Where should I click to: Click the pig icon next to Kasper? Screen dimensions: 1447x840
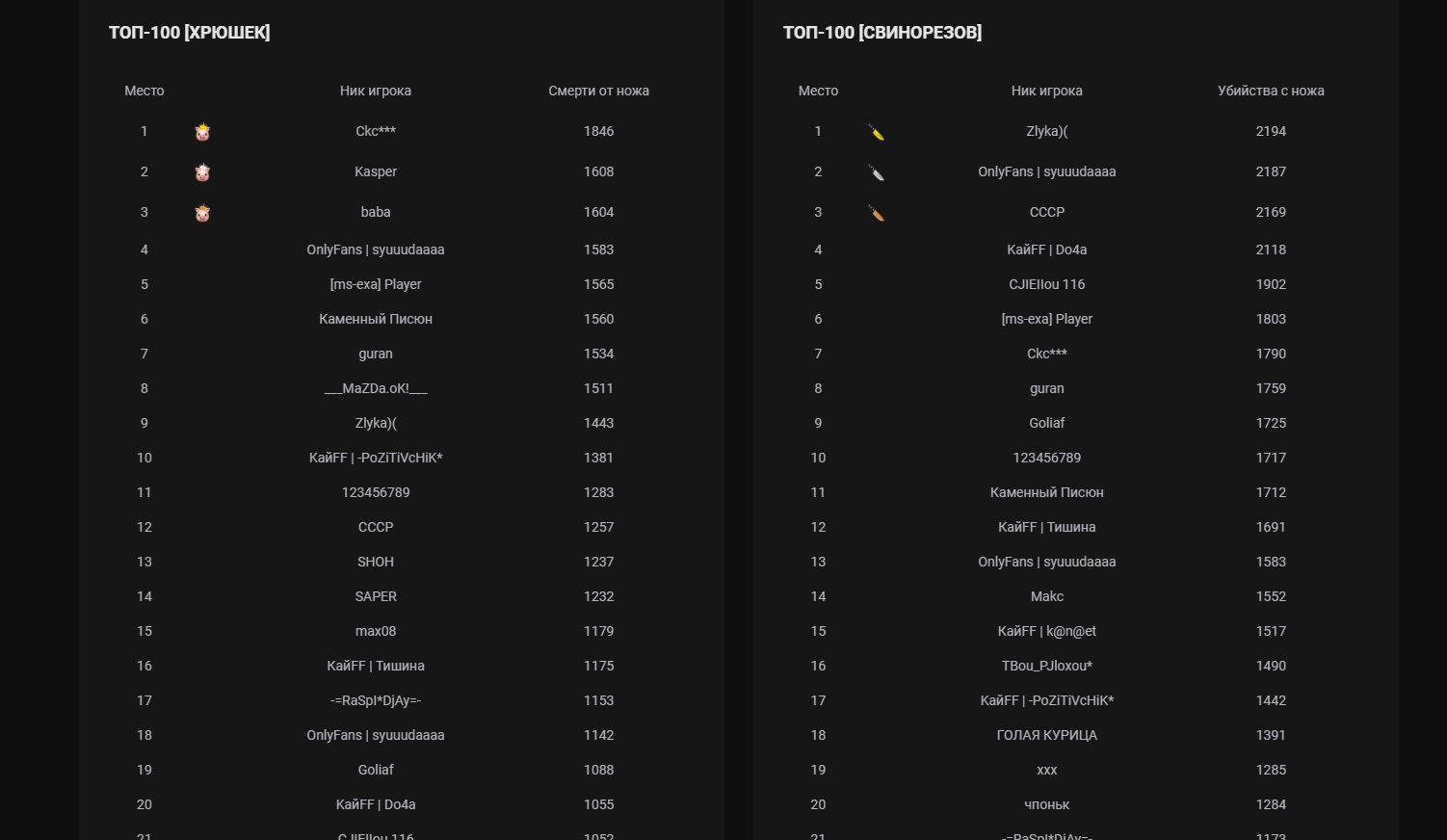click(x=202, y=172)
